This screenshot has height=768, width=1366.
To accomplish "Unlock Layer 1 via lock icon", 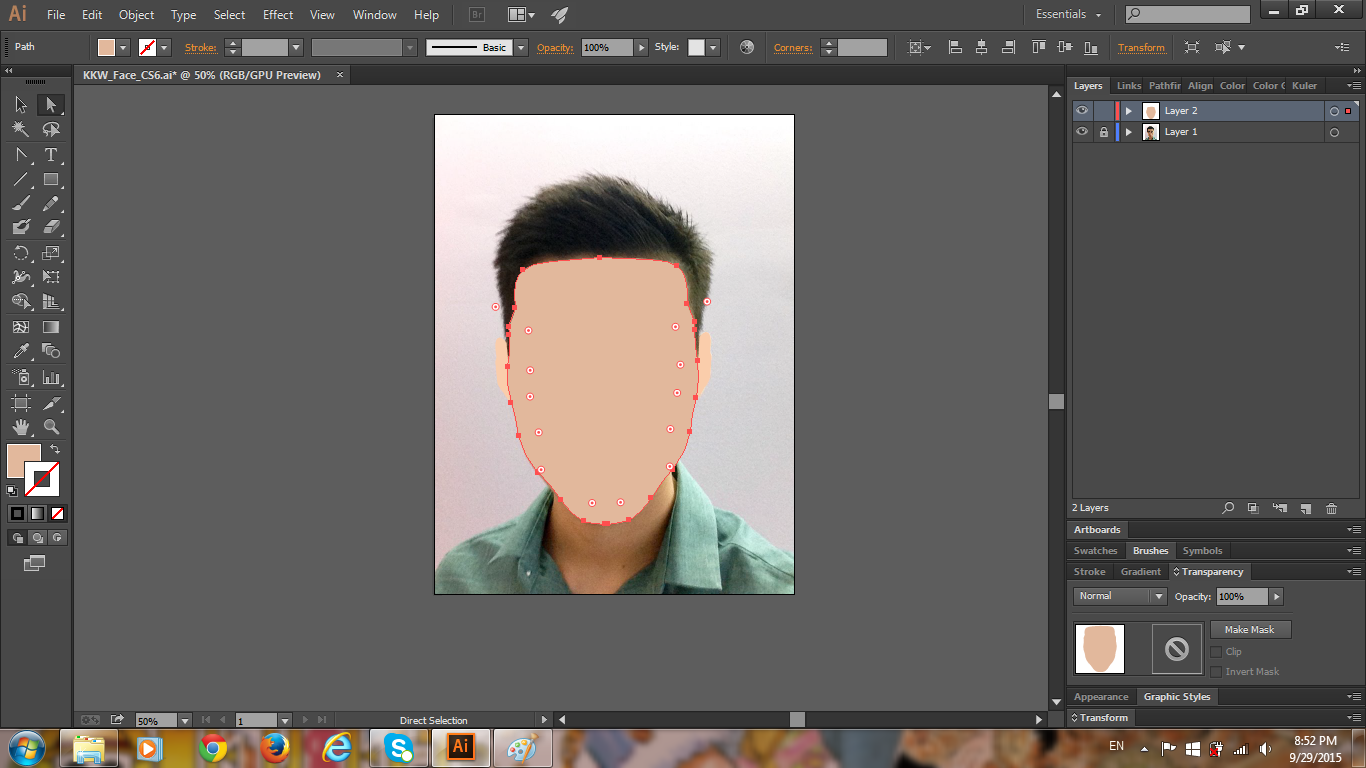I will 1103,132.
